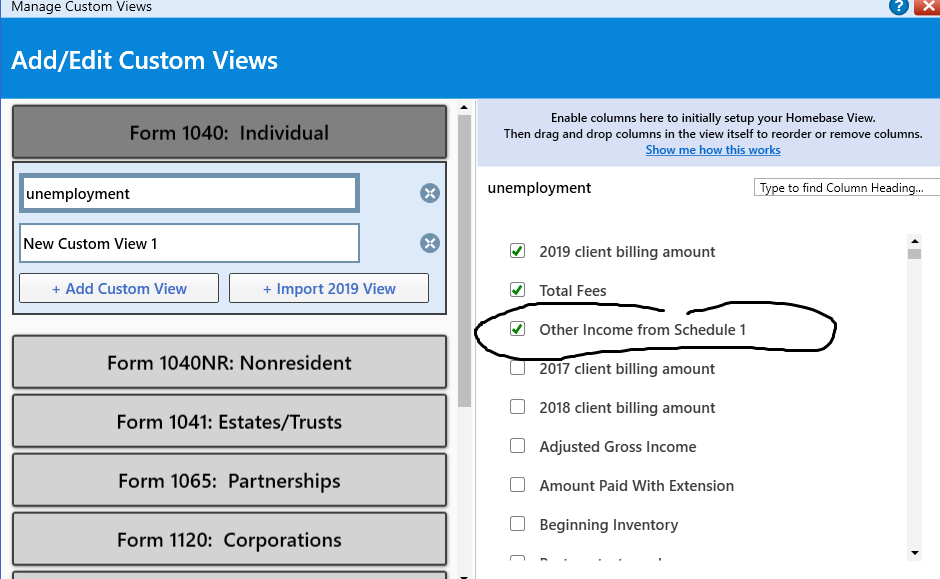Click the + Import 2019 View button
940x579 pixels.
329,288
